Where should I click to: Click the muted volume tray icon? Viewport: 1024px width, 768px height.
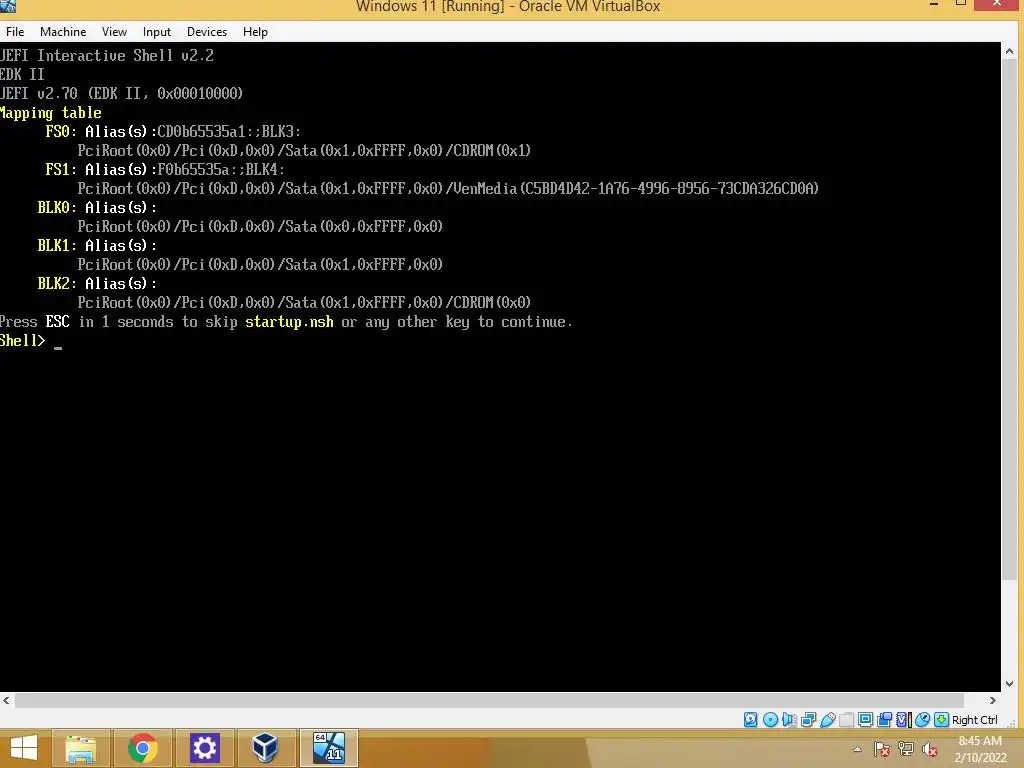click(930, 749)
